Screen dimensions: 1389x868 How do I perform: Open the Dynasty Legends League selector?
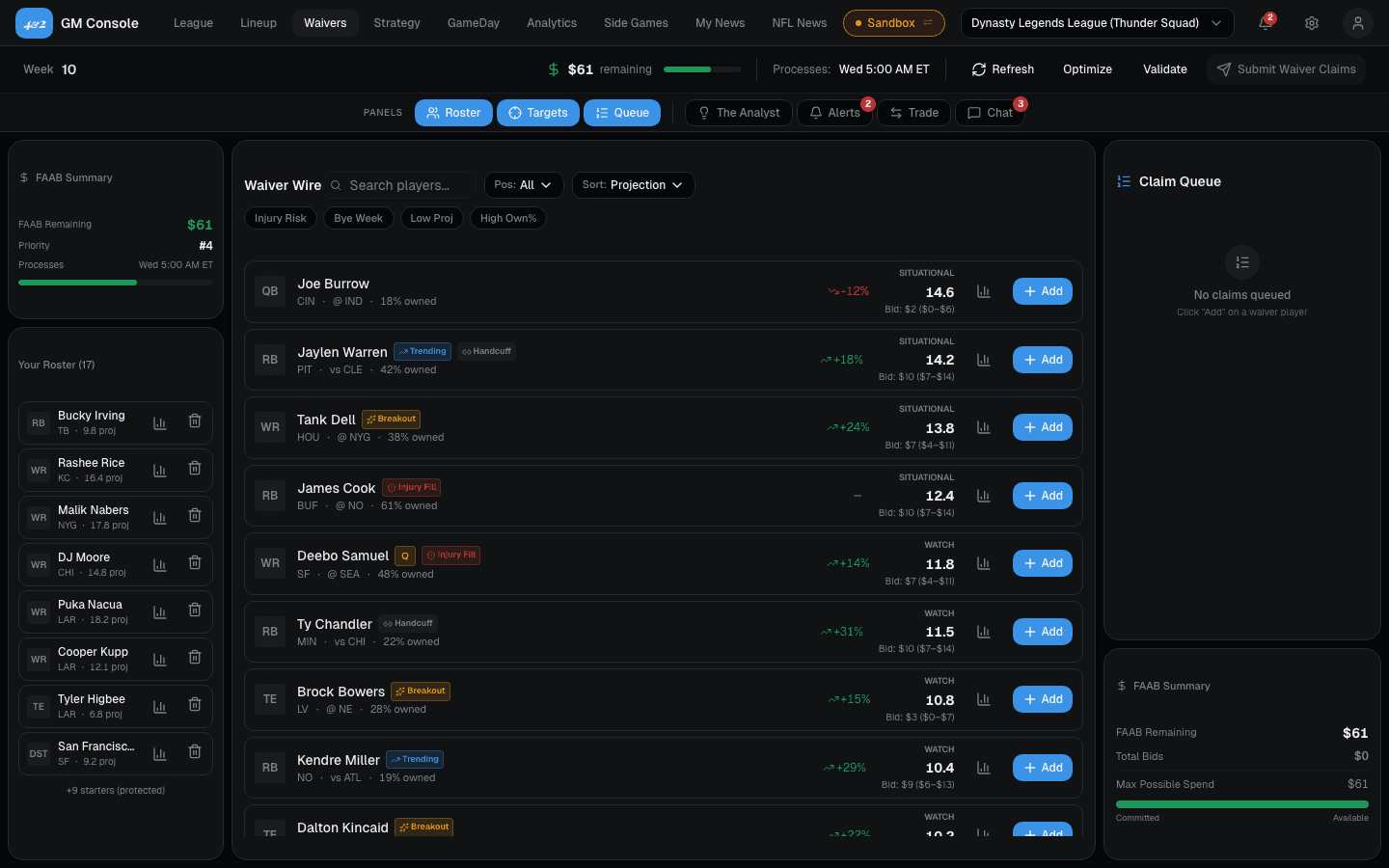1097,23
